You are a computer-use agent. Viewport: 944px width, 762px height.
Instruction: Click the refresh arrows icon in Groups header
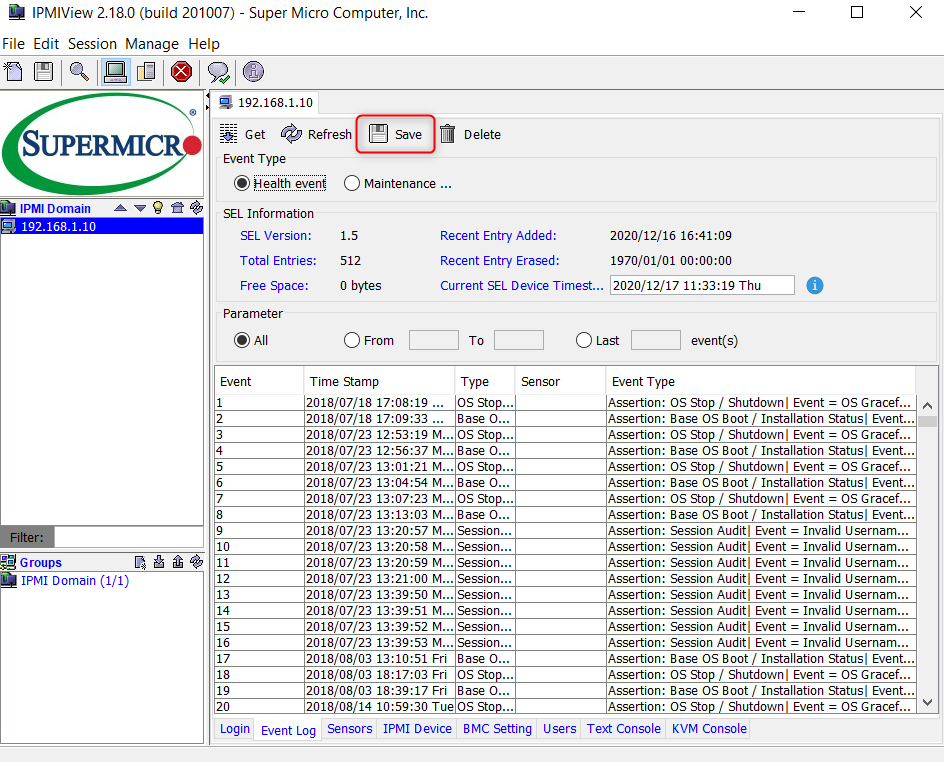tap(196, 562)
